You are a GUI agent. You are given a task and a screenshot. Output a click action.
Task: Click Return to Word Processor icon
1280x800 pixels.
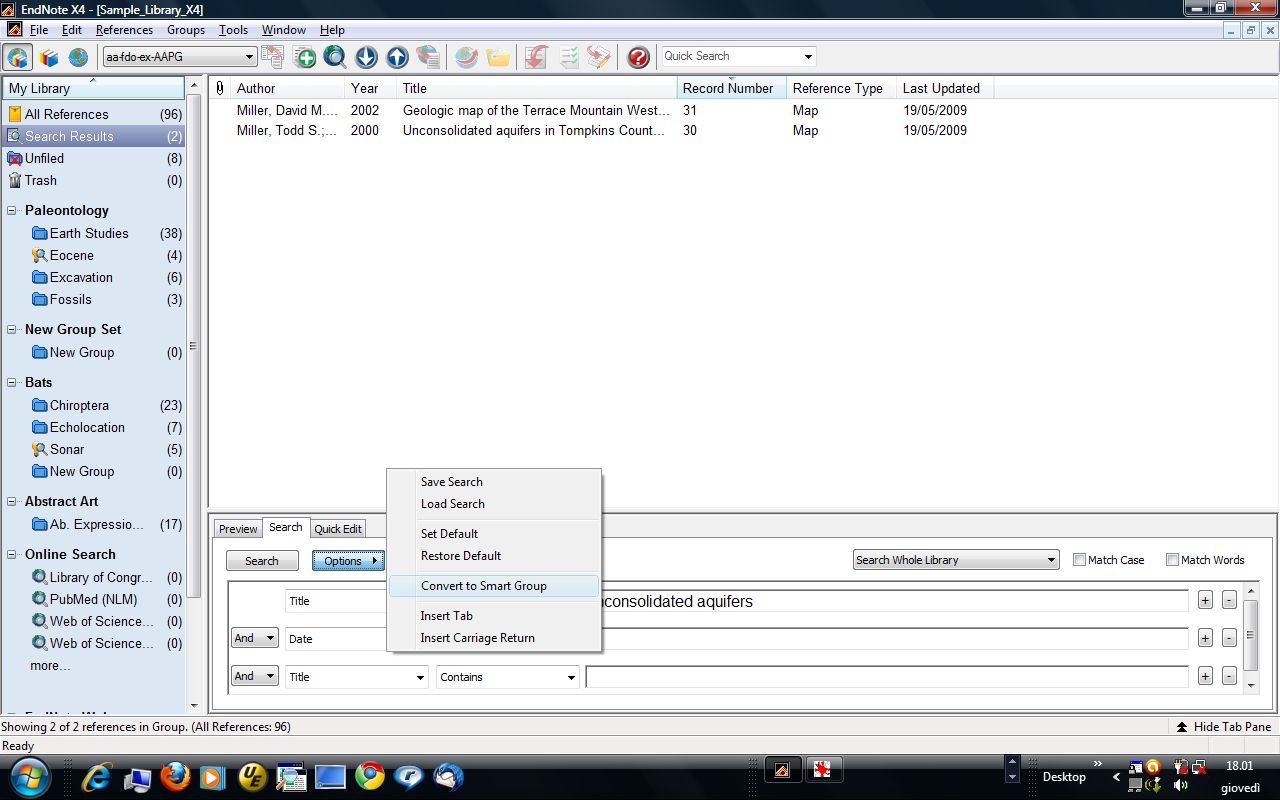[x=599, y=57]
